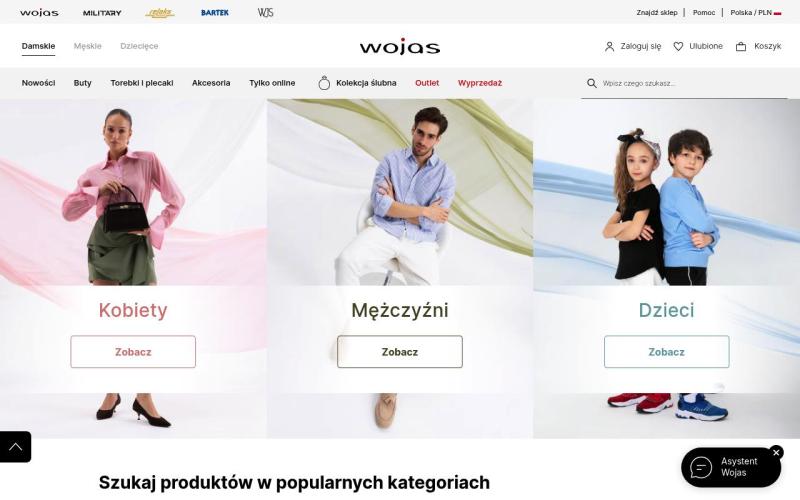Open the Military brand logo
This screenshot has width=800, height=500.
pyautogui.click(x=102, y=13)
